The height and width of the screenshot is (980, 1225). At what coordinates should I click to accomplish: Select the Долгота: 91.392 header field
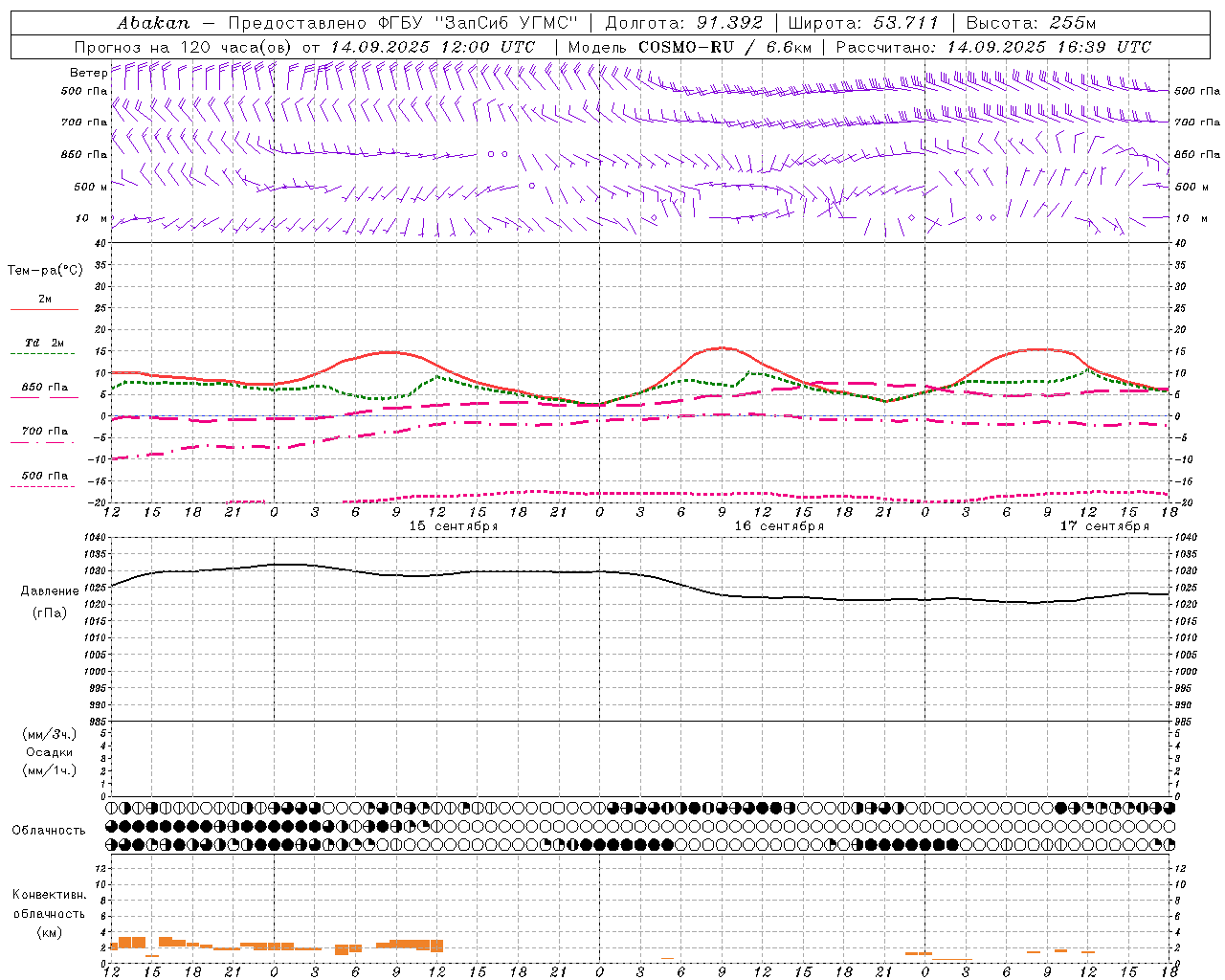684,23
